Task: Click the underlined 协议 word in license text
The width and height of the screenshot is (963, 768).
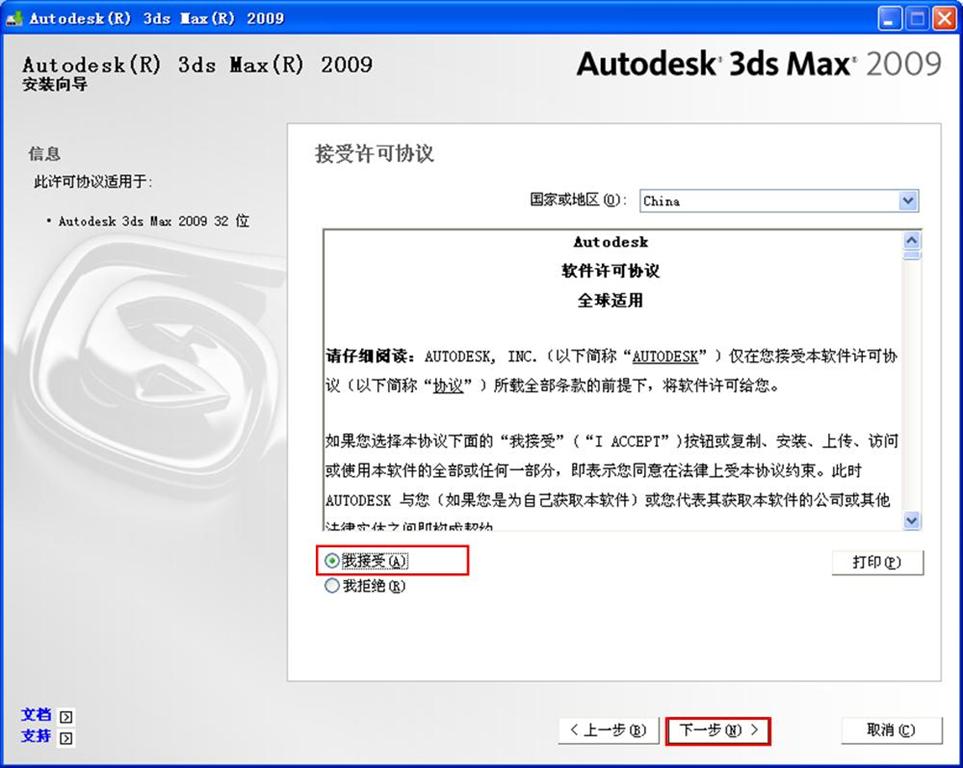Action: click(x=448, y=386)
